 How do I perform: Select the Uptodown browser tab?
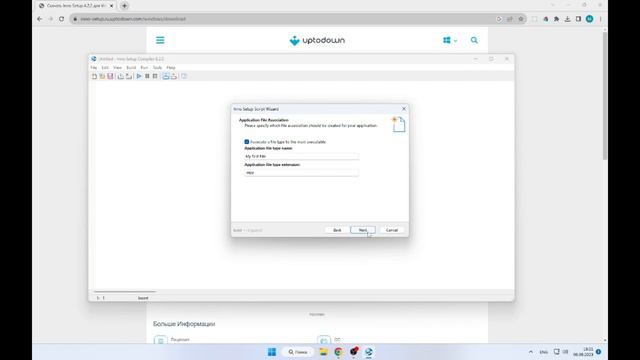(76, 6)
